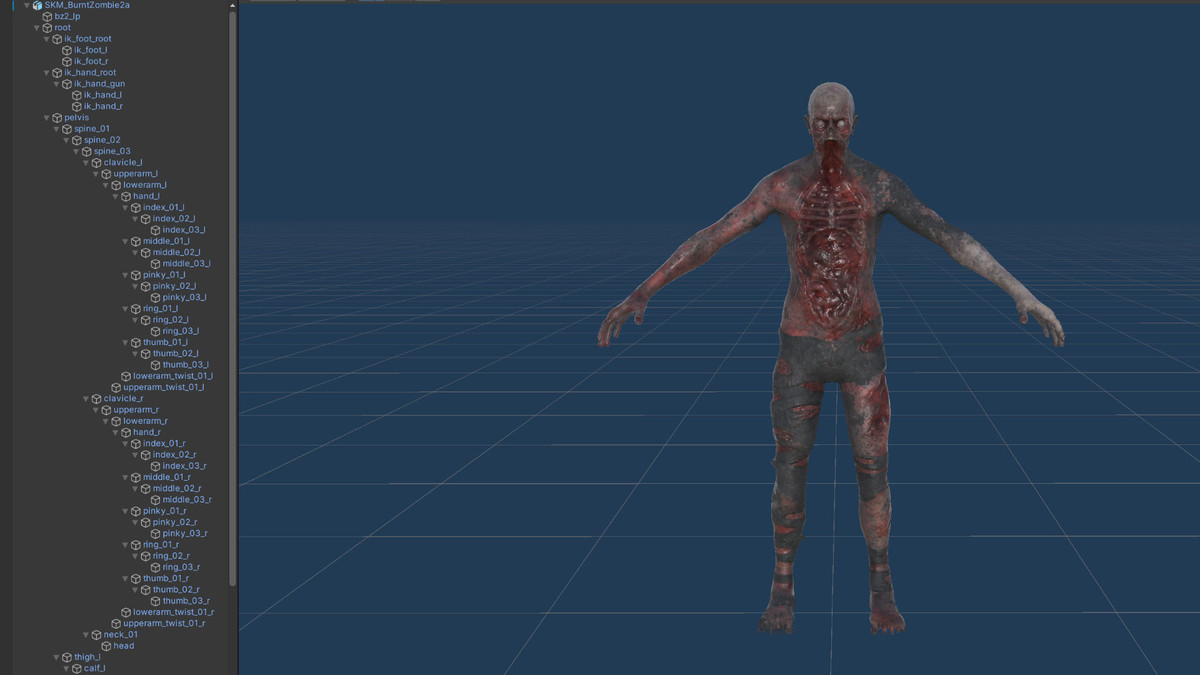Select the ik_hand_gun bone icon

pyautogui.click(x=66, y=83)
